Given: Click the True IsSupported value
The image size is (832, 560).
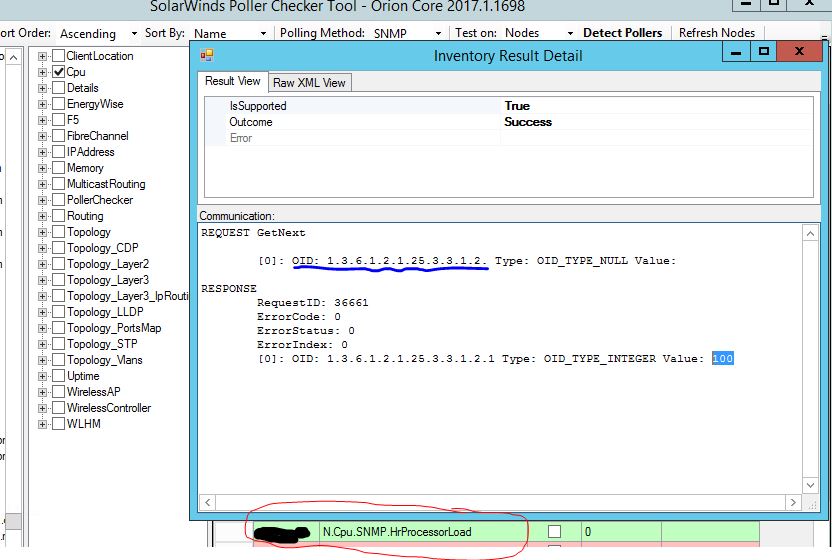Looking at the screenshot, I should 517,106.
